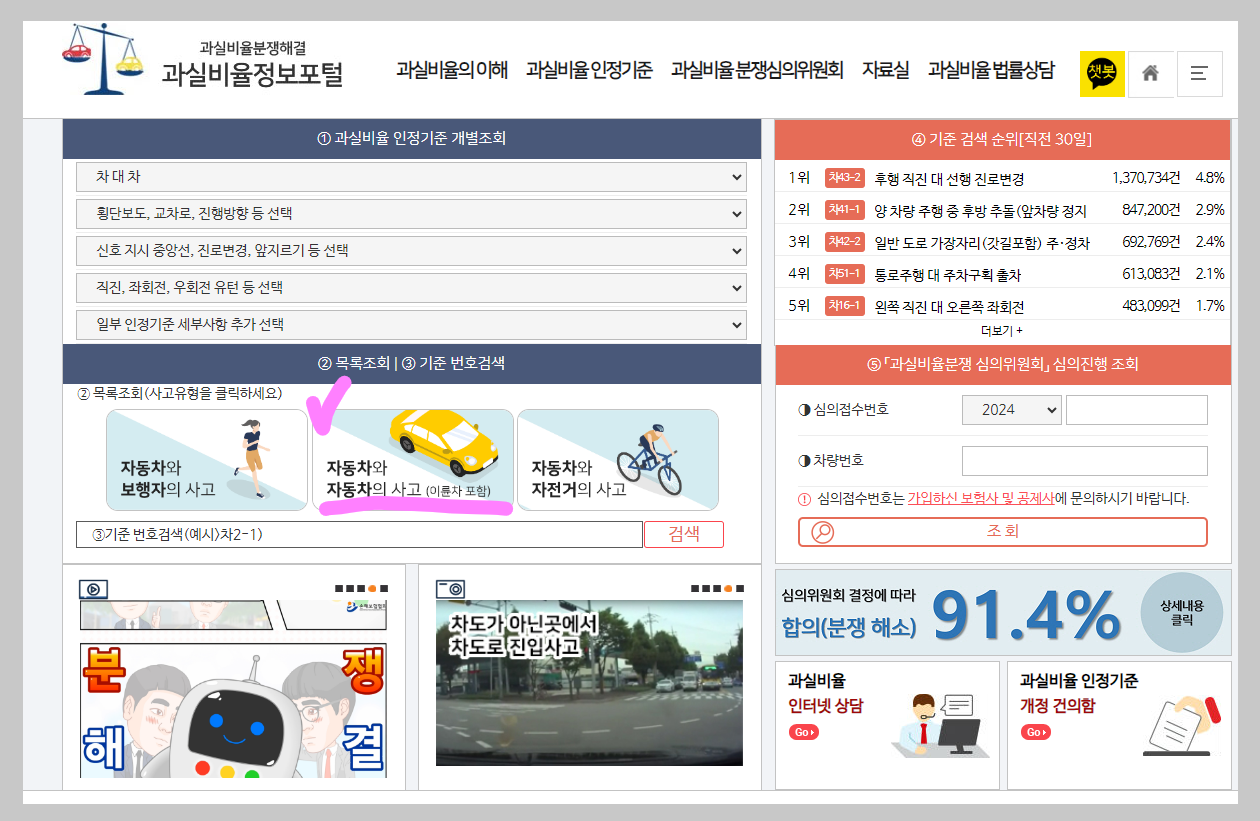Click the 차량번호 input field
Image resolution: width=1260 pixels, height=821 pixels.
[x=1084, y=459]
